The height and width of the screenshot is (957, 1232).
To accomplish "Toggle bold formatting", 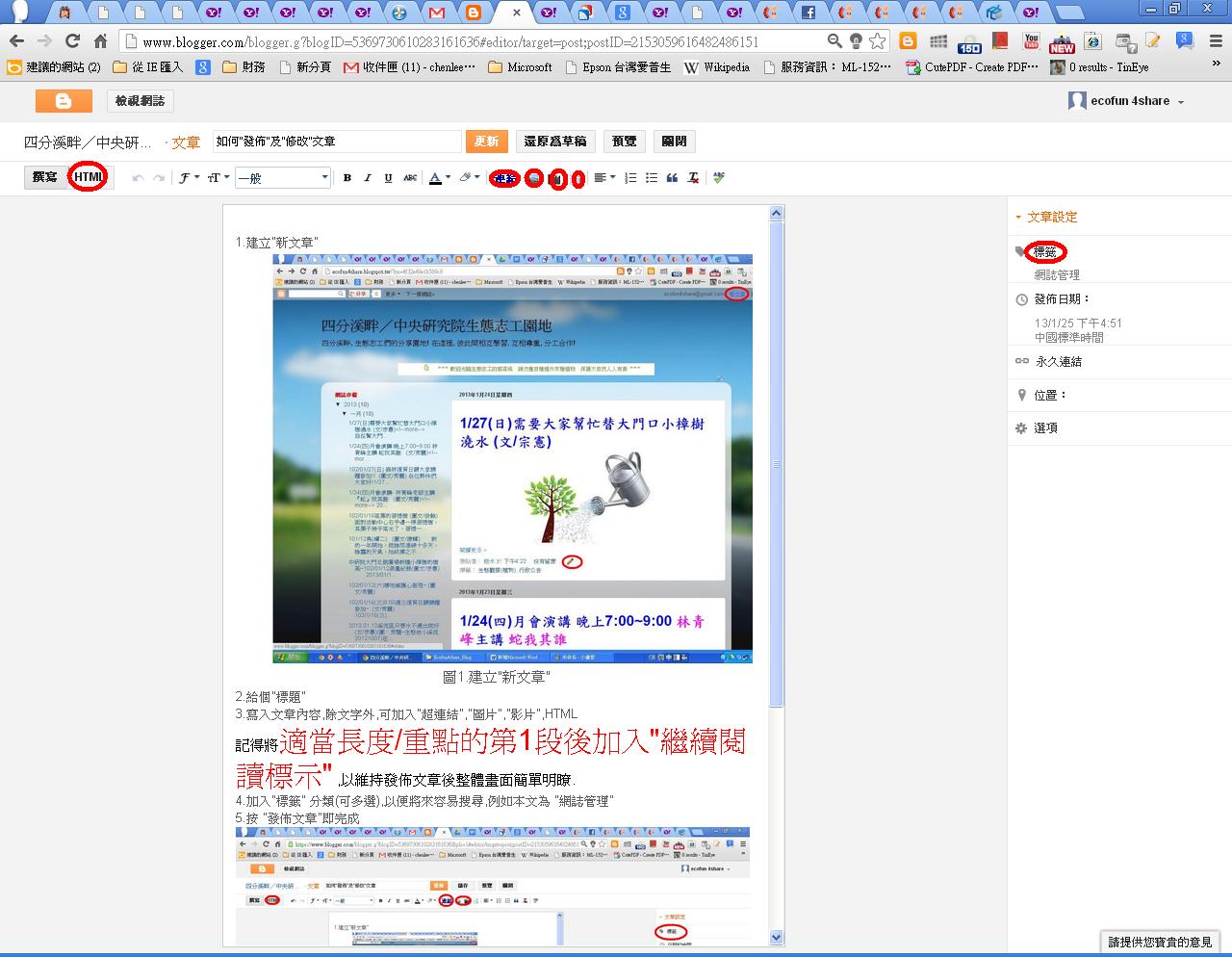I will click(347, 178).
